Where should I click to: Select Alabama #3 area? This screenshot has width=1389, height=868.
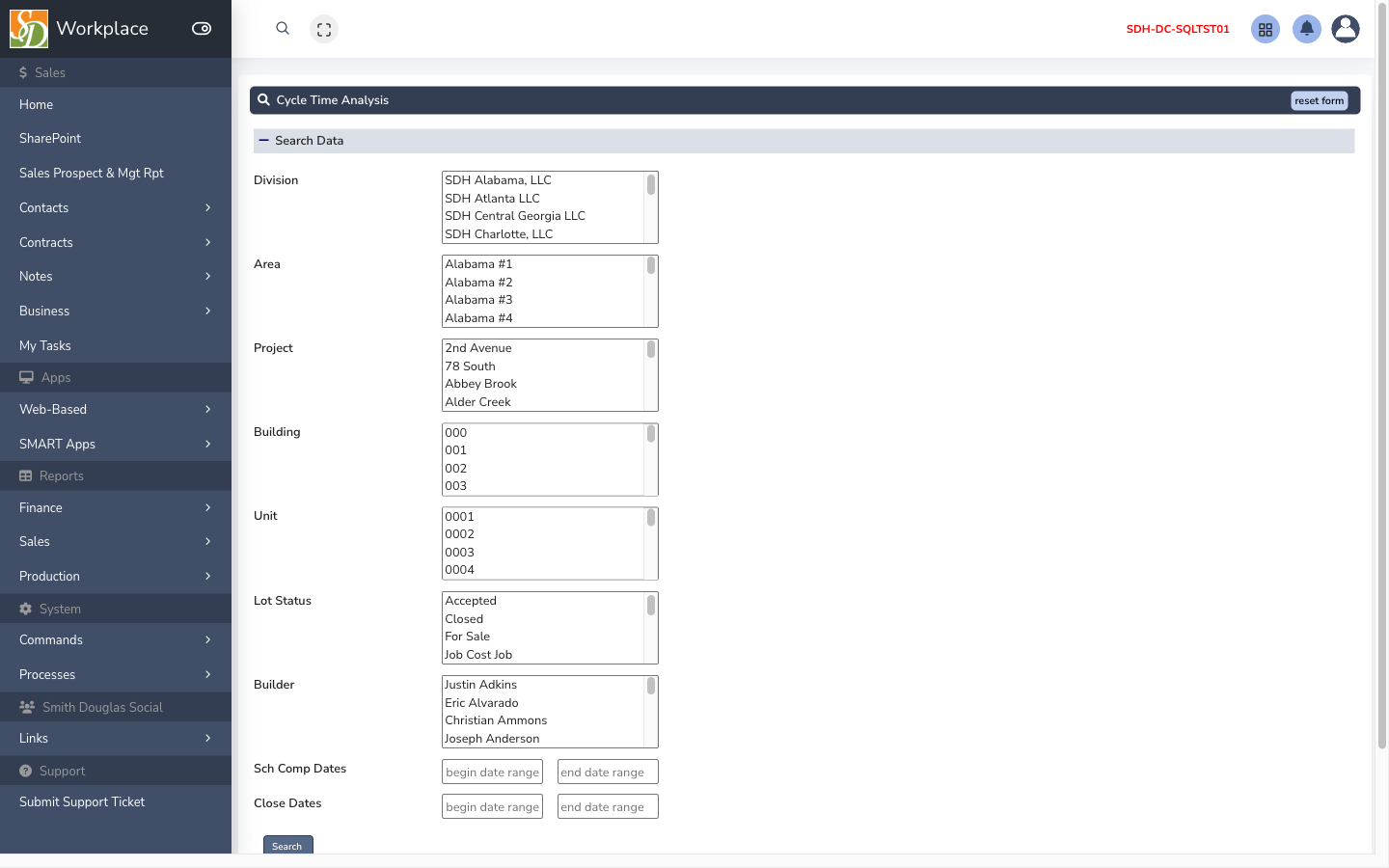543,300
